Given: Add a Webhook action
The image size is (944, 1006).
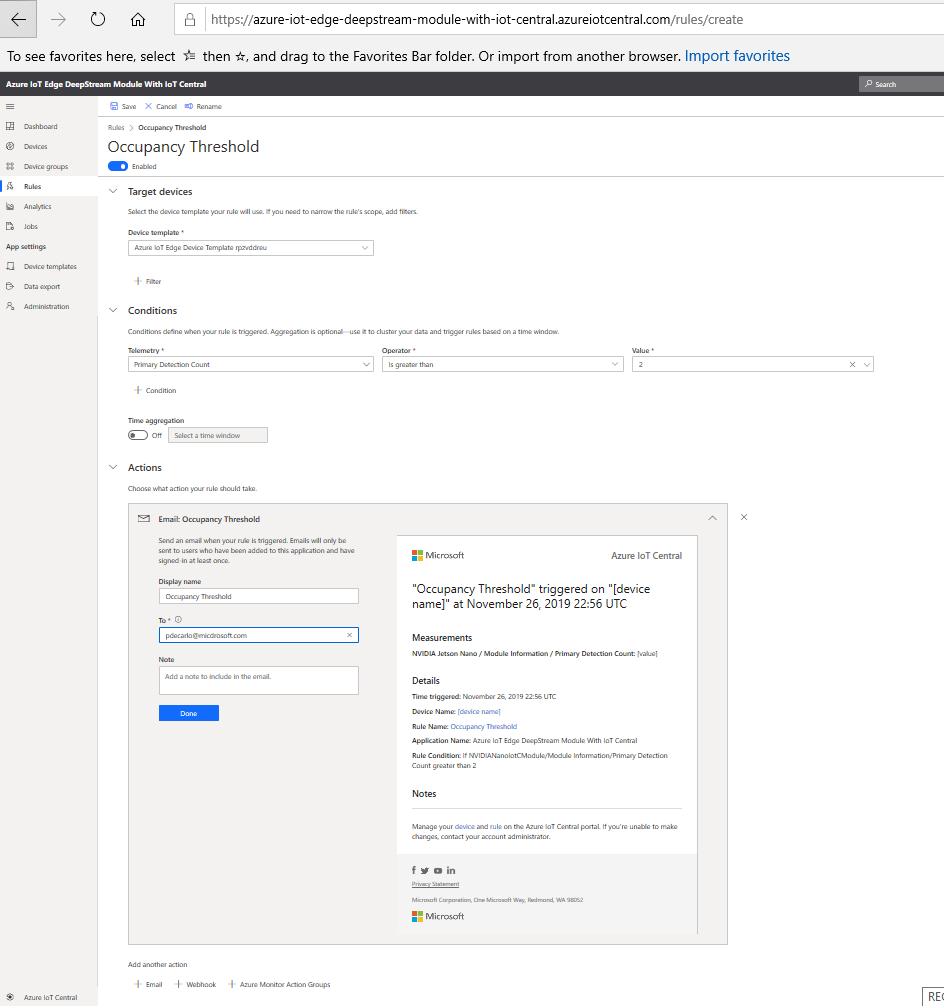Looking at the screenshot, I should point(196,984).
